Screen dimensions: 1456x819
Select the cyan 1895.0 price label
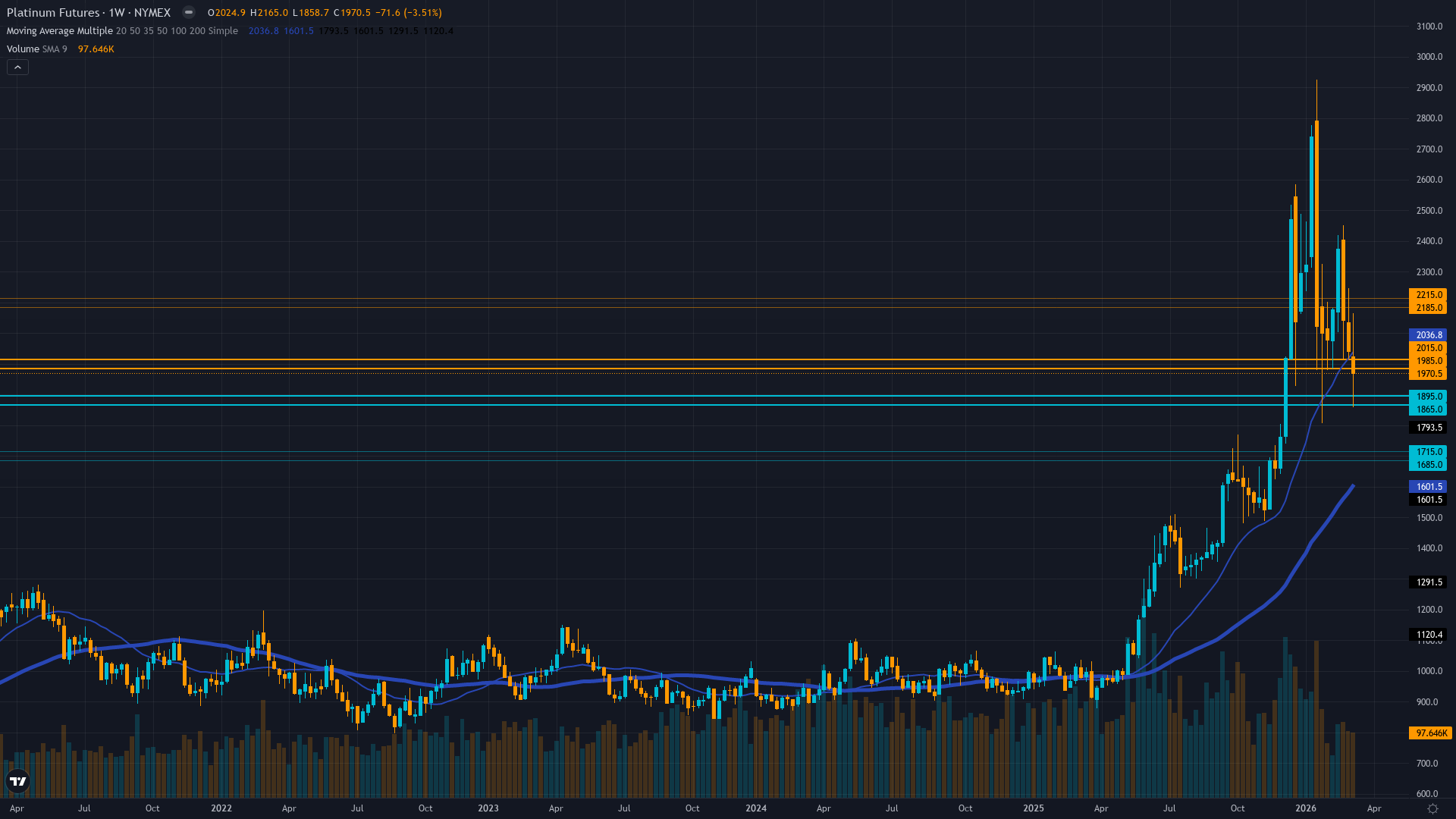(x=1428, y=397)
